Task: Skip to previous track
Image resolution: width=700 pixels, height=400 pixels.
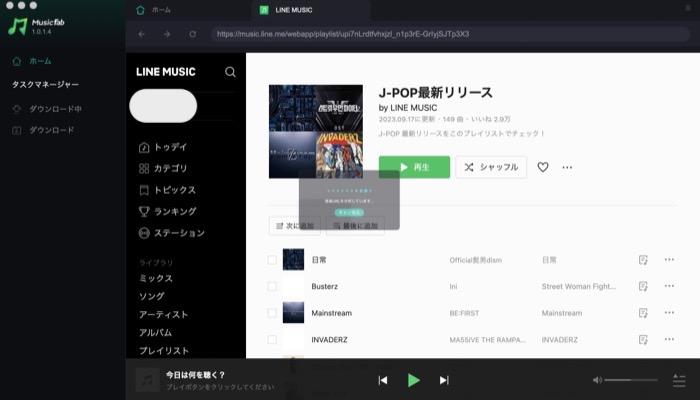Action: point(383,380)
